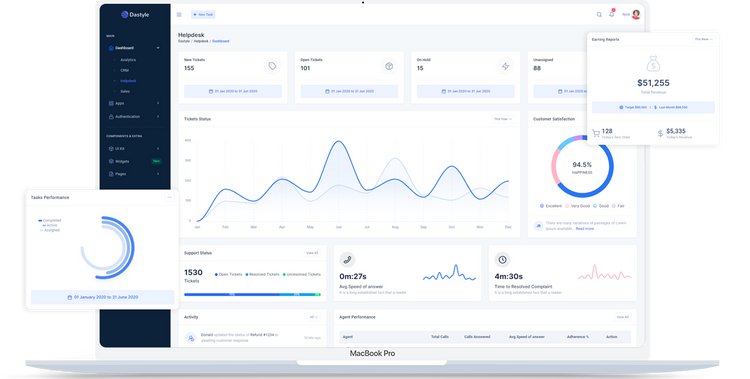This screenshot has height=379, width=750.
Task: Click the Dashboard home icon
Action: 111,48
